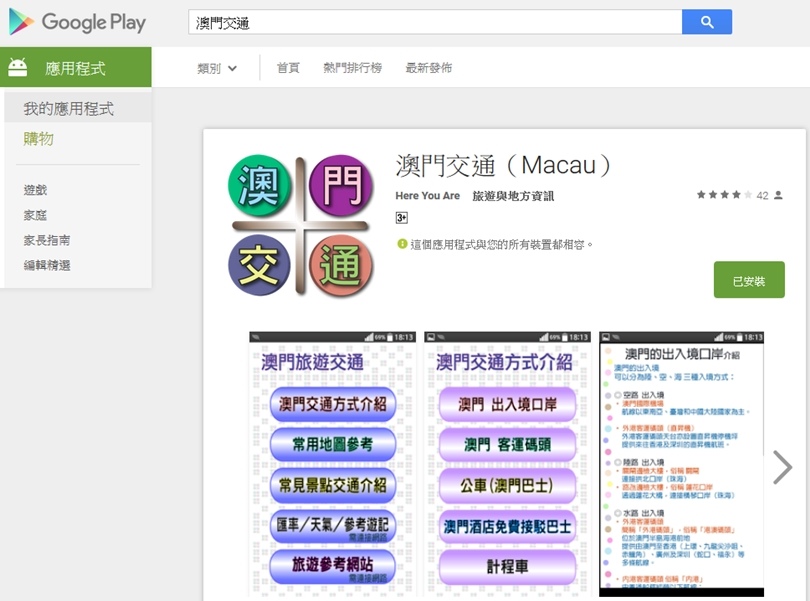Click the star rating icons
Viewport: 810px width, 601px height.
724,195
